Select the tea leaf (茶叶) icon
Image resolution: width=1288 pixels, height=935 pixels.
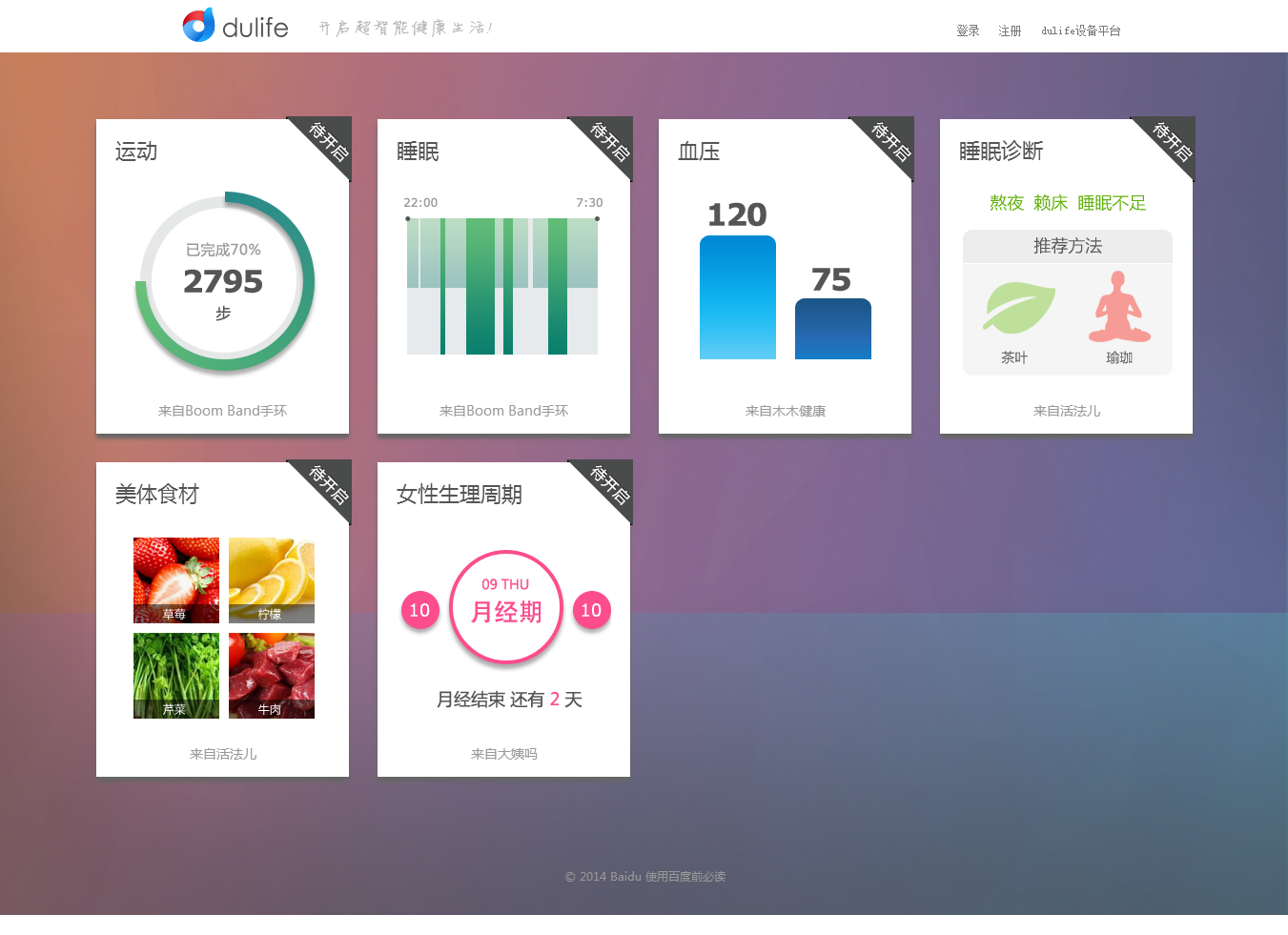(1018, 308)
